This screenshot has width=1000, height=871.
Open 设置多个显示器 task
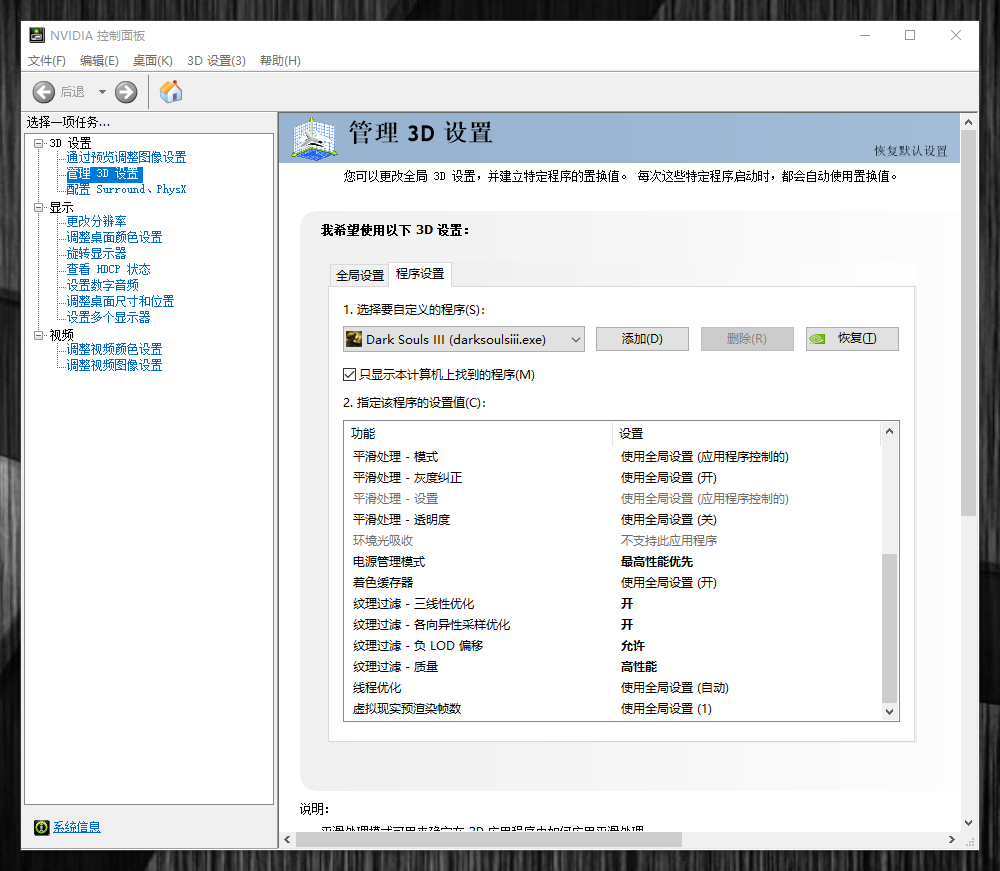[108, 317]
